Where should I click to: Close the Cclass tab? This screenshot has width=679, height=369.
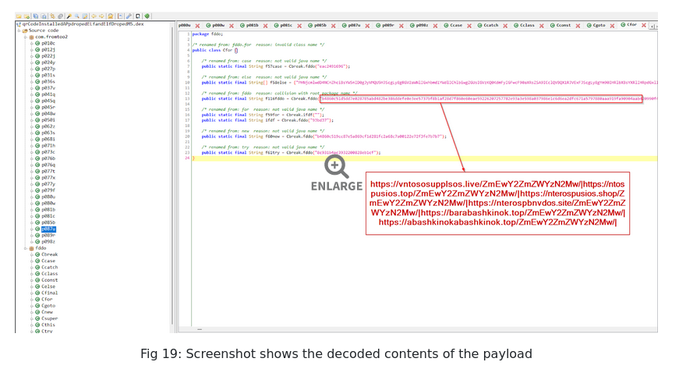(x=541, y=26)
